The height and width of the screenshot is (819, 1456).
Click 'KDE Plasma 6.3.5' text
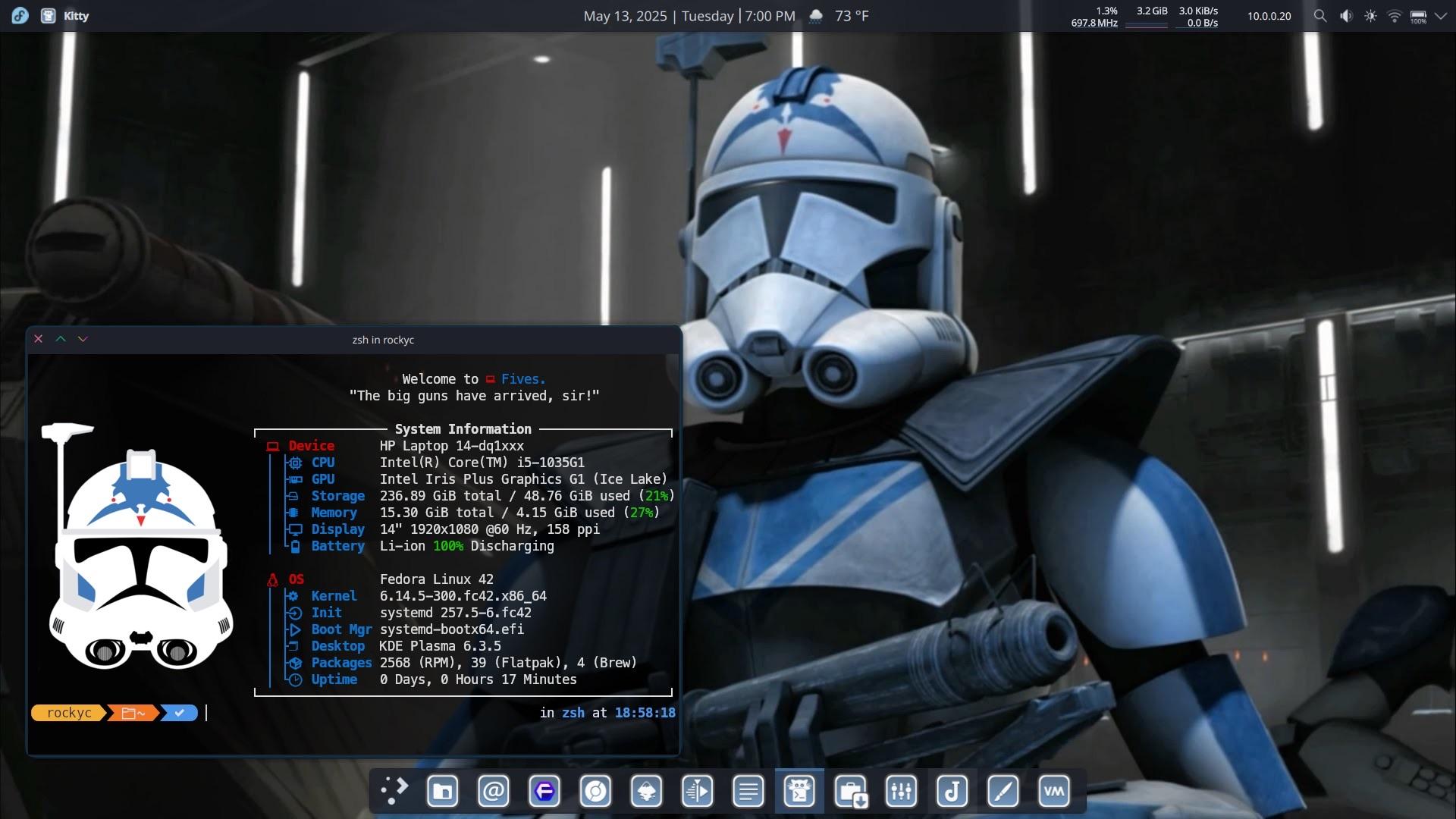tap(441, 646)
